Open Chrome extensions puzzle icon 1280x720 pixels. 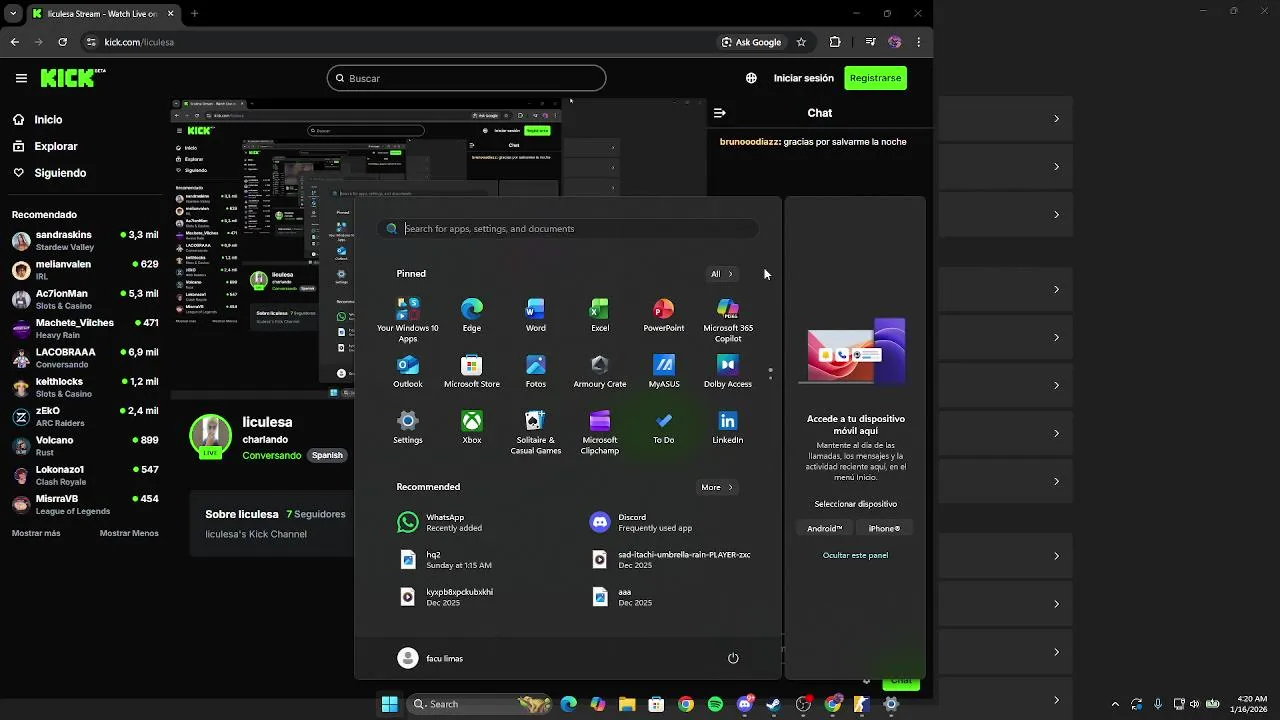click(835, 42)
